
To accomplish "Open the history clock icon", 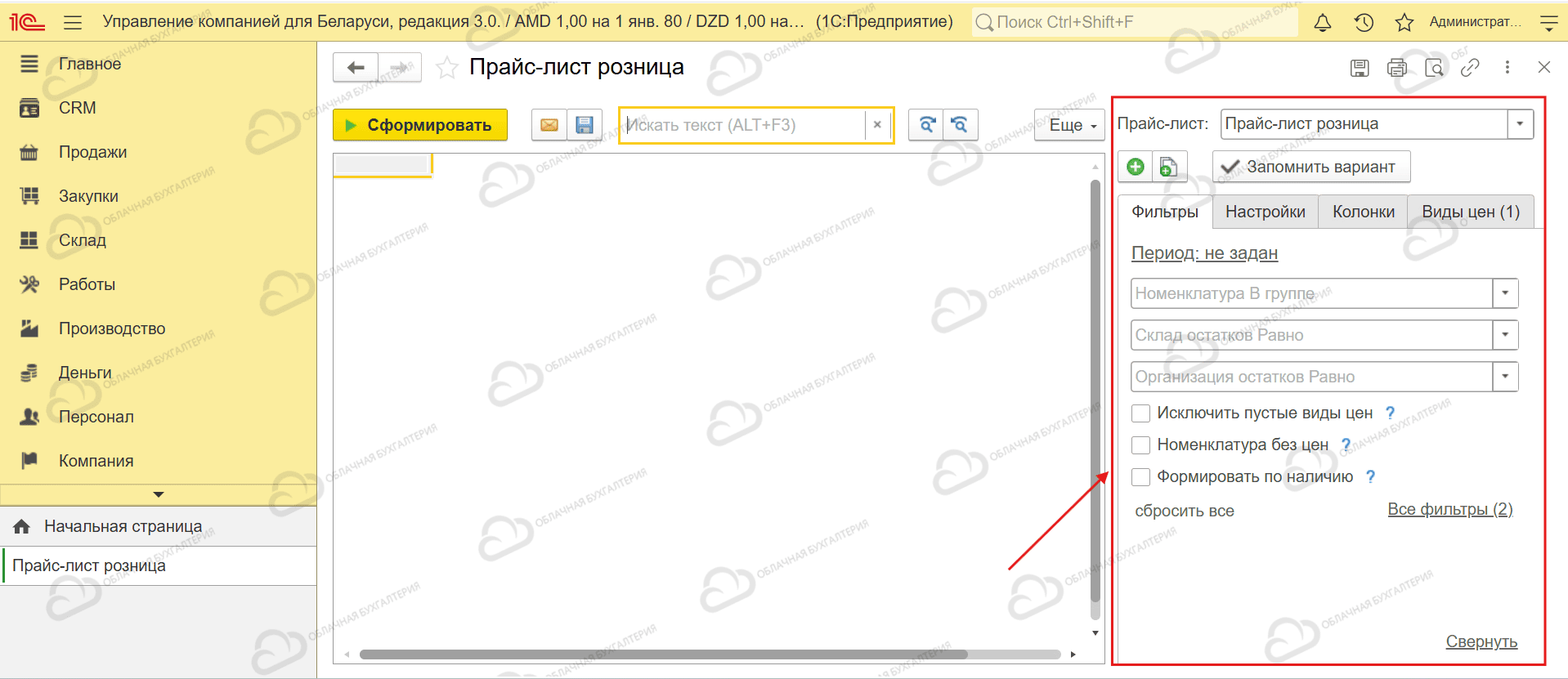I will [x=1363, y=22].
